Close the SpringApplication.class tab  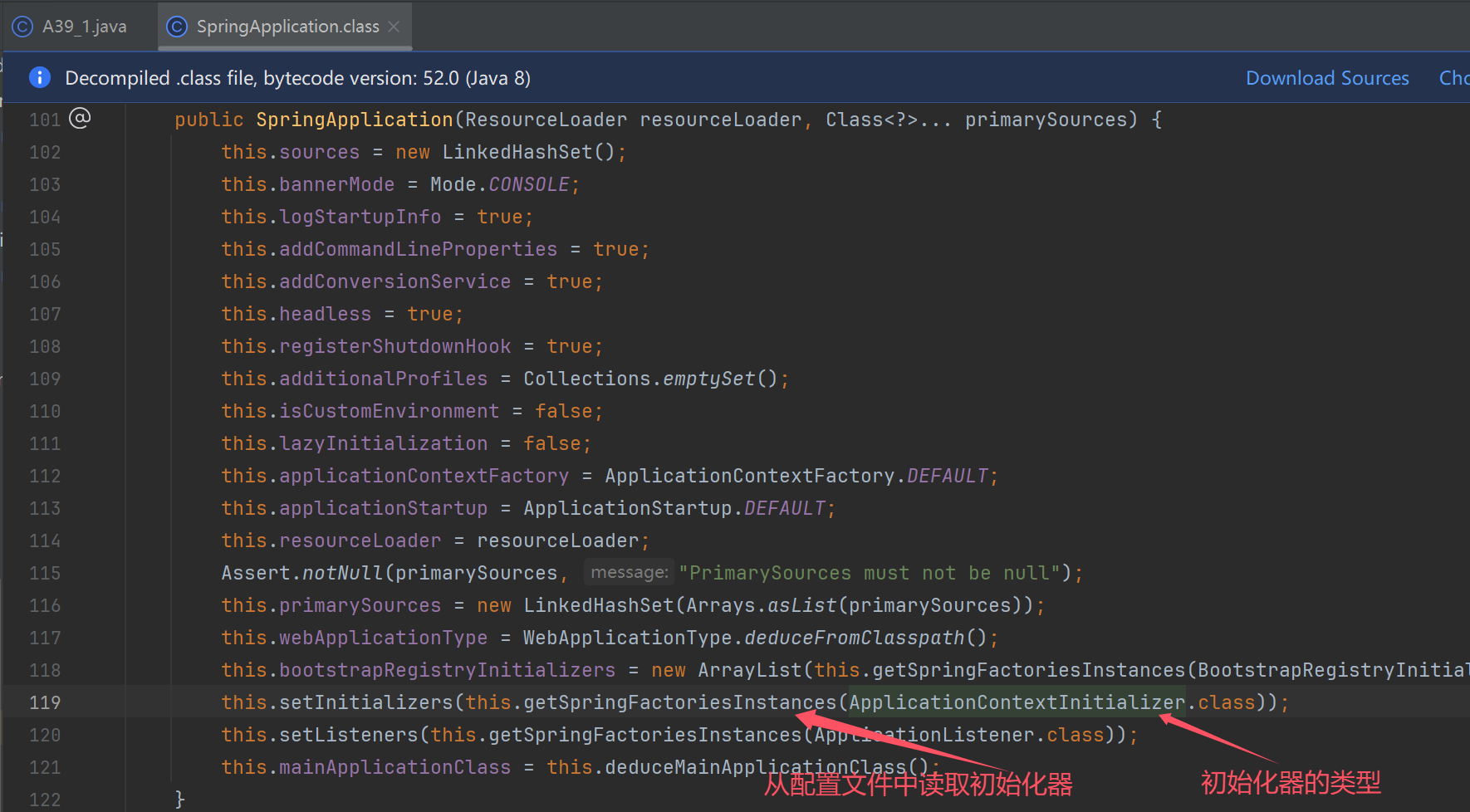pos(394,27)
